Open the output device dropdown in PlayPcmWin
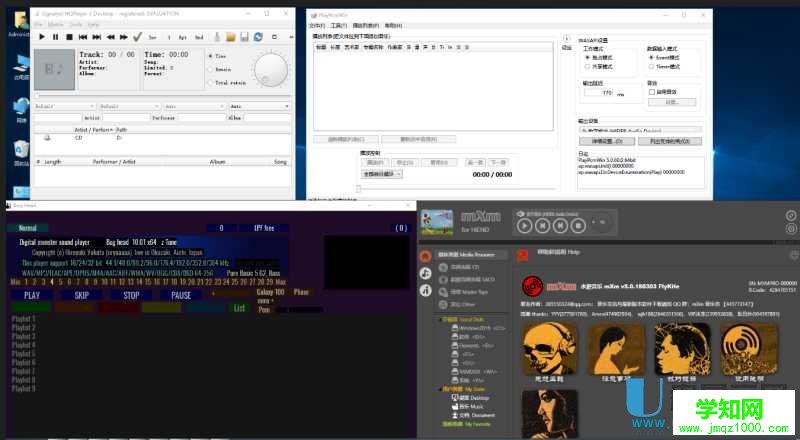The width and height of the screenshot is (800, 440). (x=640, y=130)
